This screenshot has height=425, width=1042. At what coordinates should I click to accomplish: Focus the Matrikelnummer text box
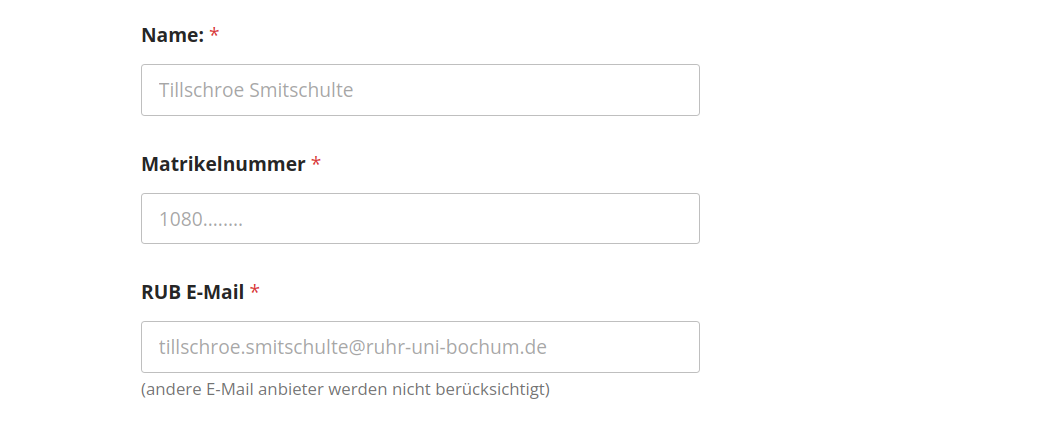tap(420, 218)
